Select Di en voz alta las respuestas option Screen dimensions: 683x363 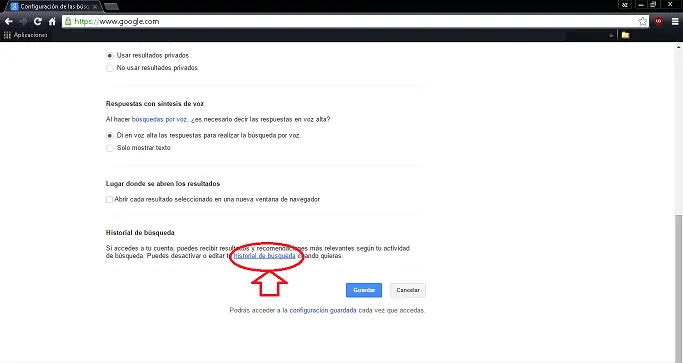110,136
